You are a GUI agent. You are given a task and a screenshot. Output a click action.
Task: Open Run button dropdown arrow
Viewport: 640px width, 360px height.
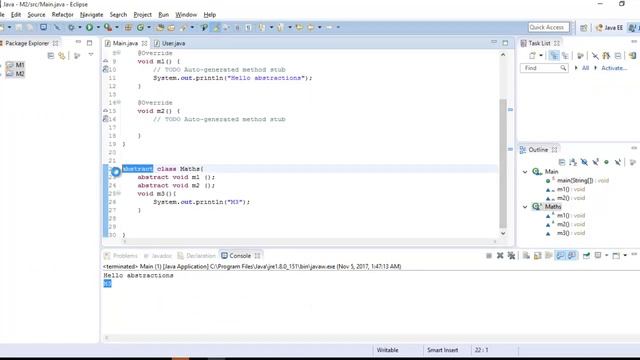pyautogui.click(x=98, y=27)
